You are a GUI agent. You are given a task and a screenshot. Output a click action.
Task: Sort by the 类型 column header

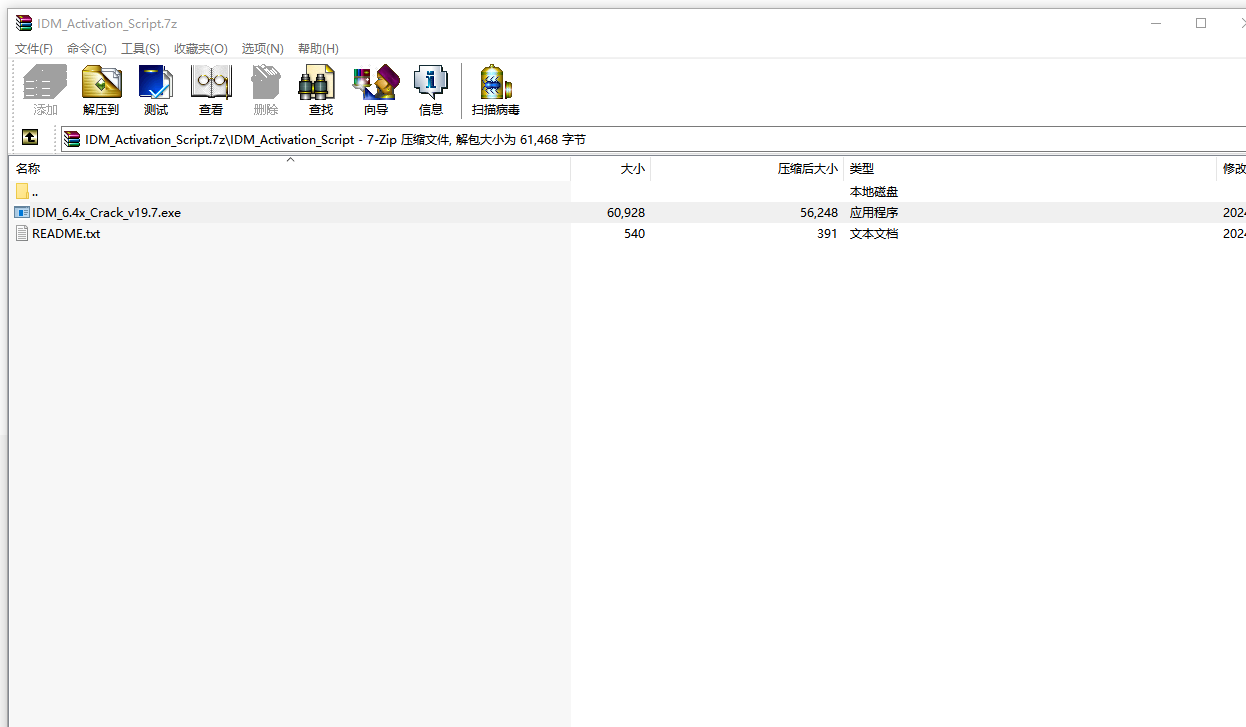1030,168
